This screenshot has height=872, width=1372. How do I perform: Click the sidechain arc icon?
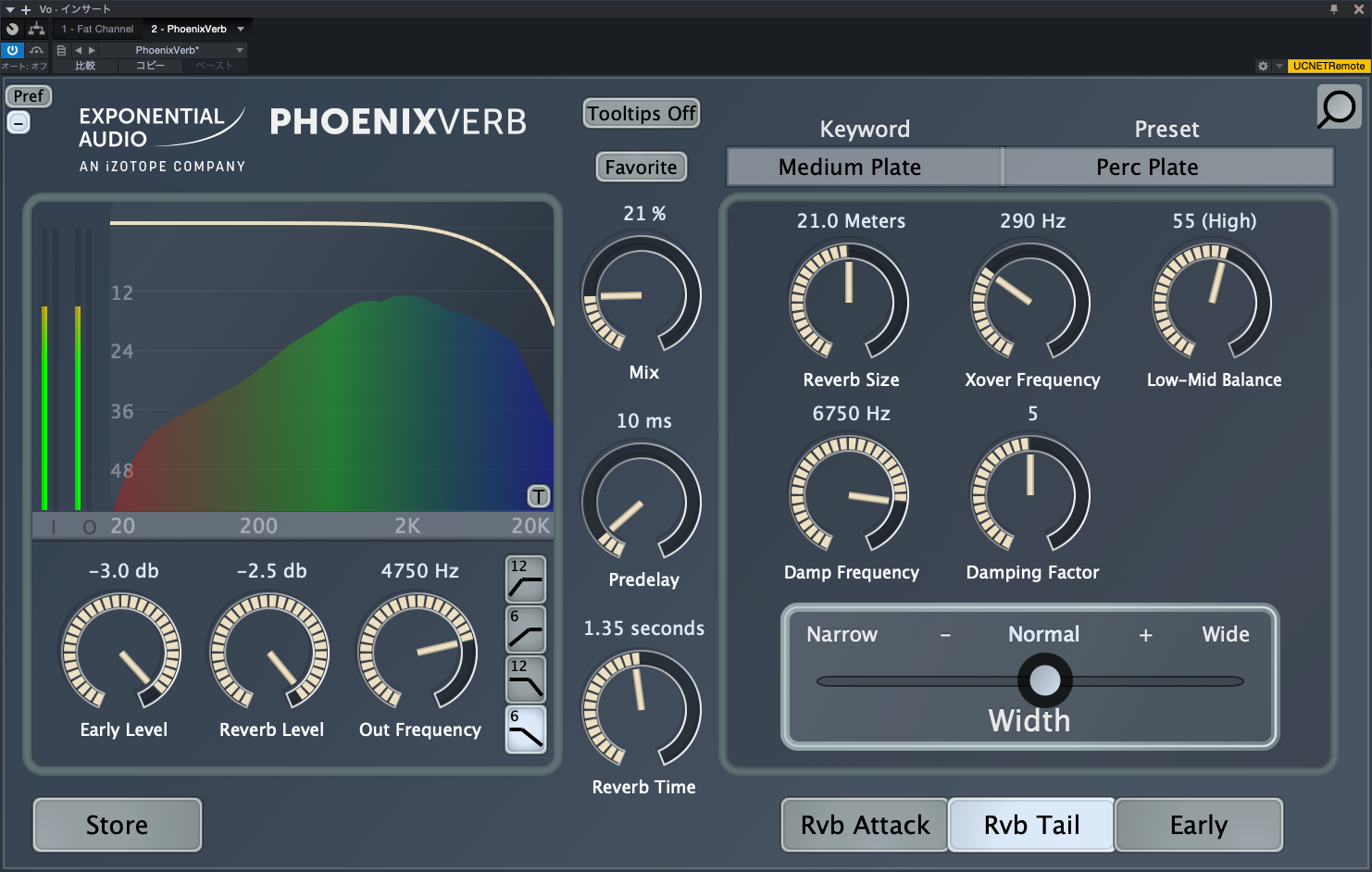(x=36, y=50)
